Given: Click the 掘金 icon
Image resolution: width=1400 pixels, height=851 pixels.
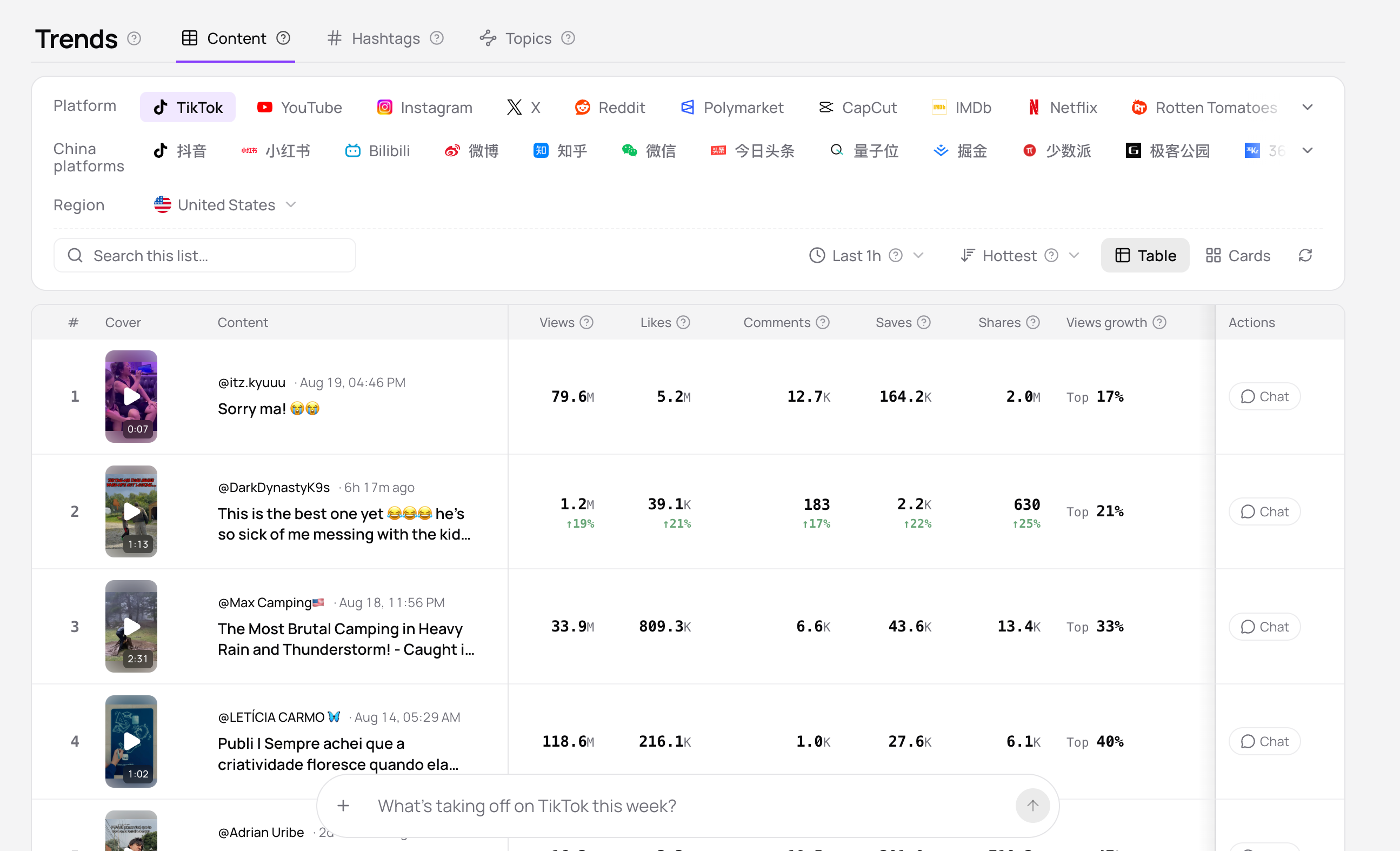Looking at the screenshot, I should [941, 151].
